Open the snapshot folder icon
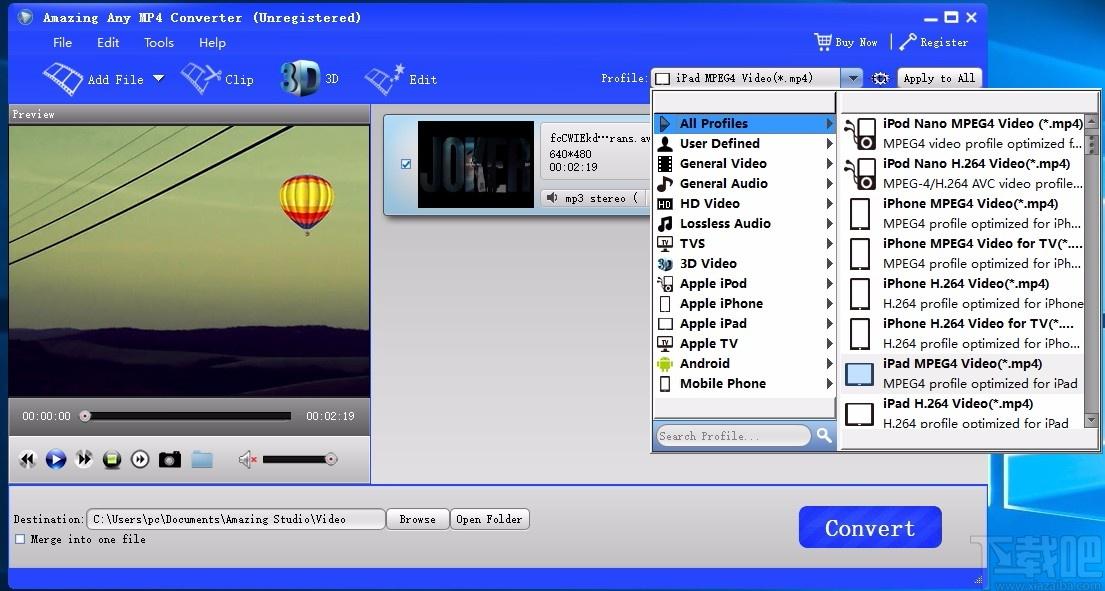Screen dimensions: 1105x591 pyautogui.click(x=202, y=460)
